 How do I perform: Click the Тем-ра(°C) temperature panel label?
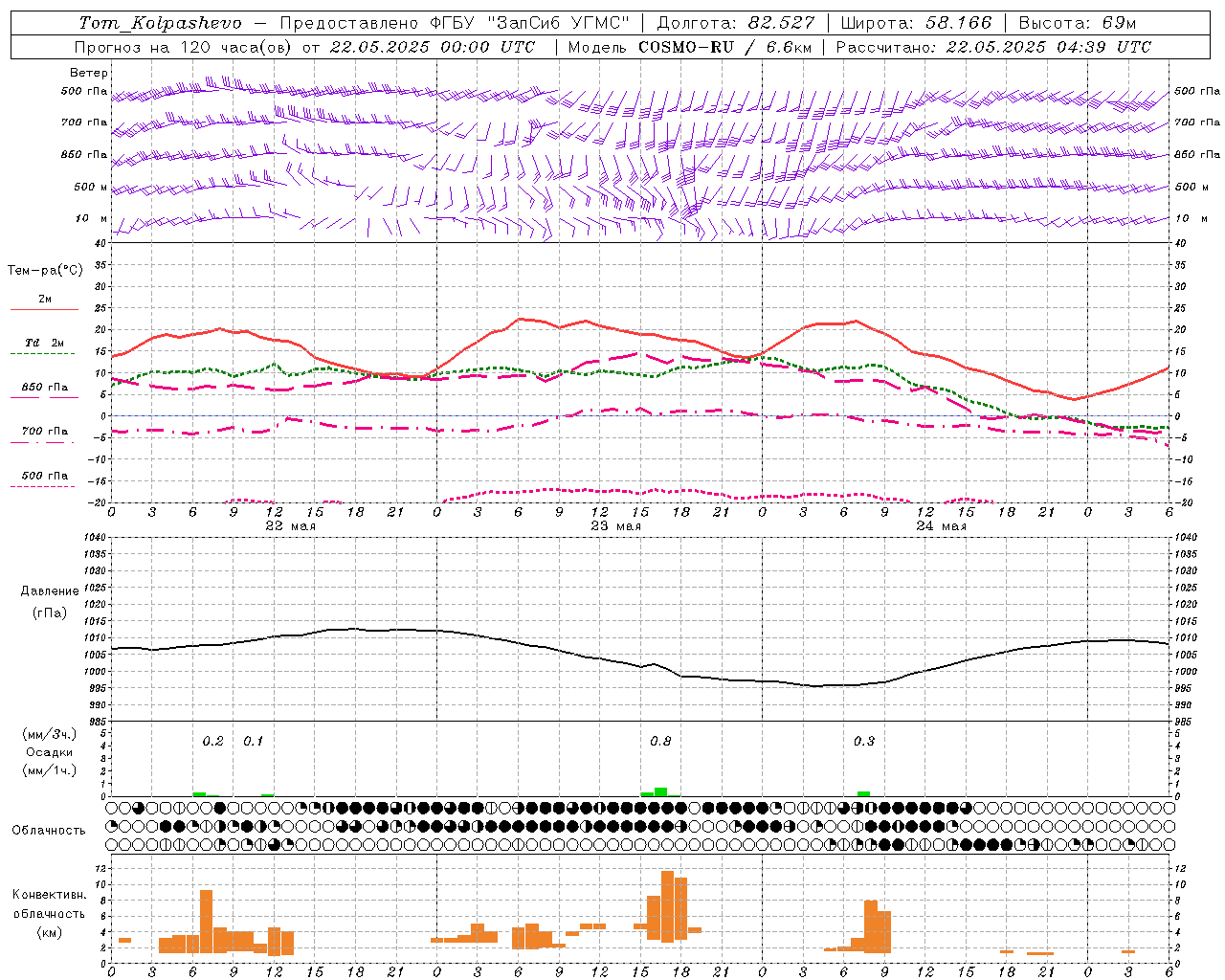click(45, 270)
